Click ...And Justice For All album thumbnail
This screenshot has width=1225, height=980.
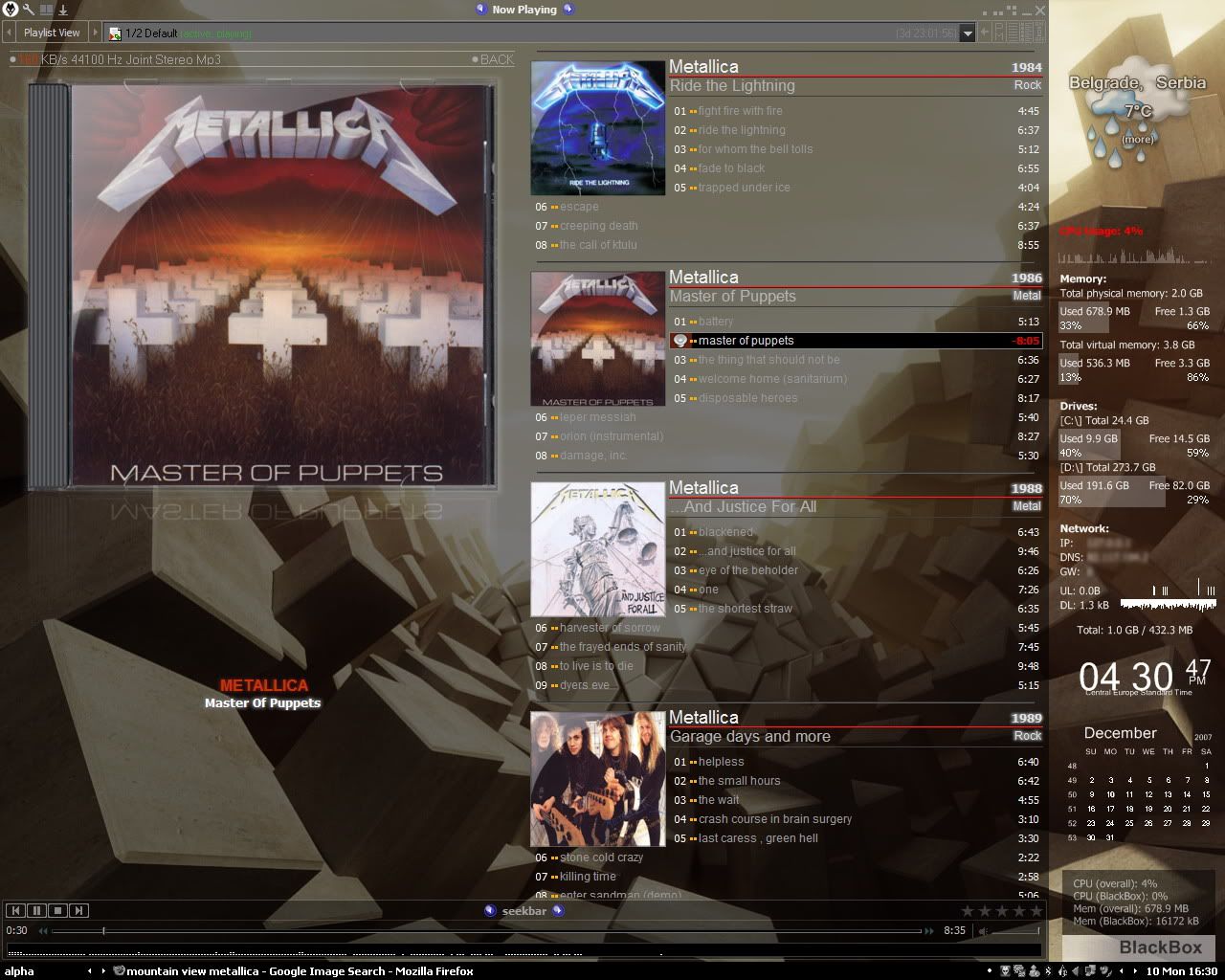(598, 549)
